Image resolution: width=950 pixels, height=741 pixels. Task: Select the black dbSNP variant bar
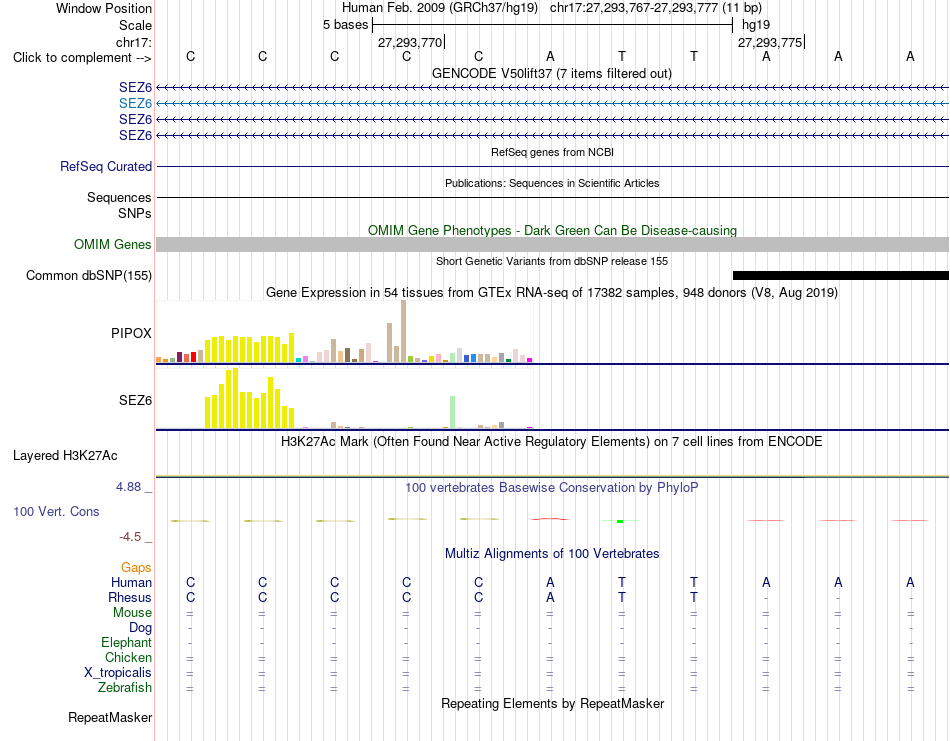click(x=841, y=276)
